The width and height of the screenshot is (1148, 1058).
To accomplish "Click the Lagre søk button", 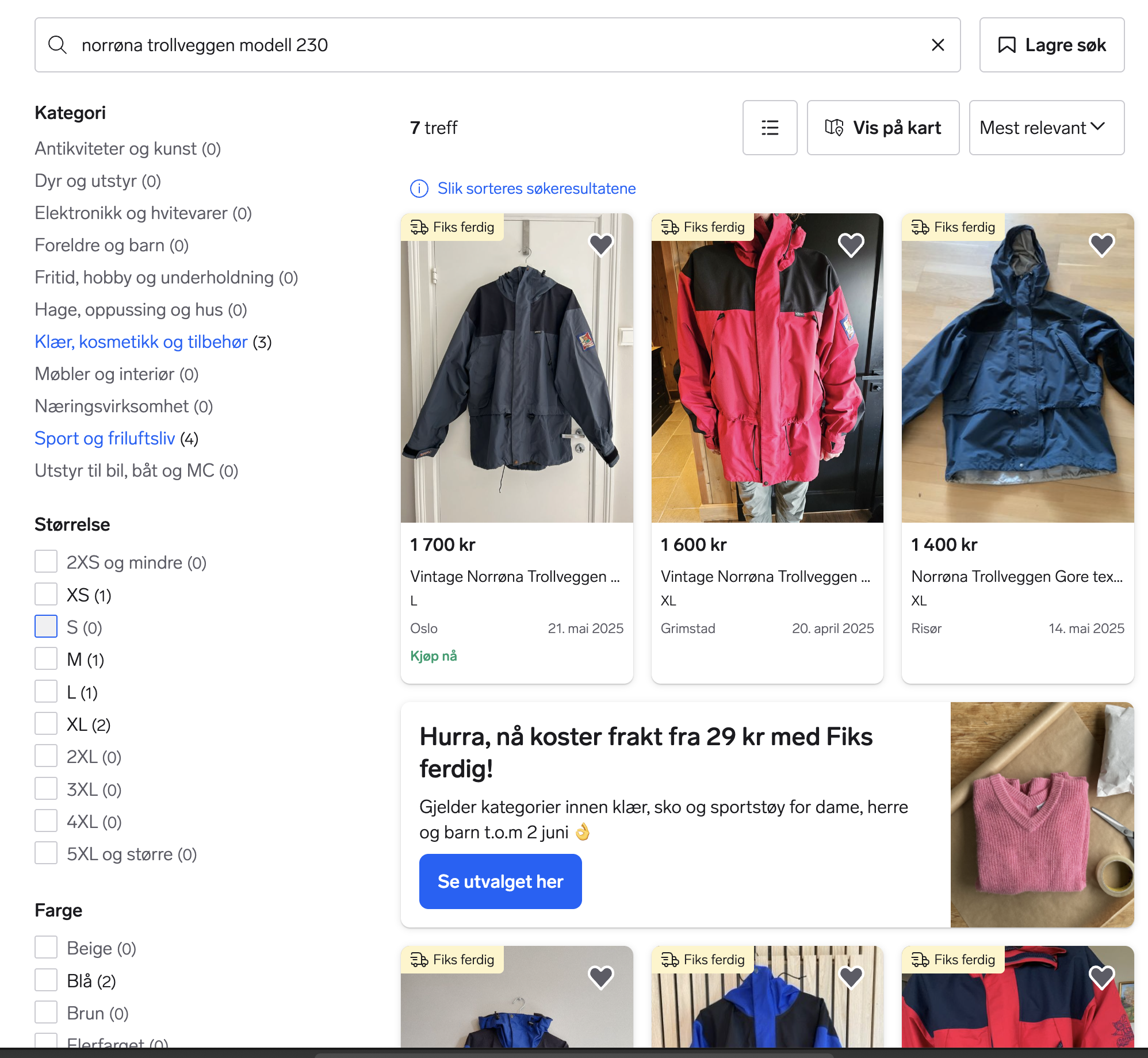I will [1051, 45].
